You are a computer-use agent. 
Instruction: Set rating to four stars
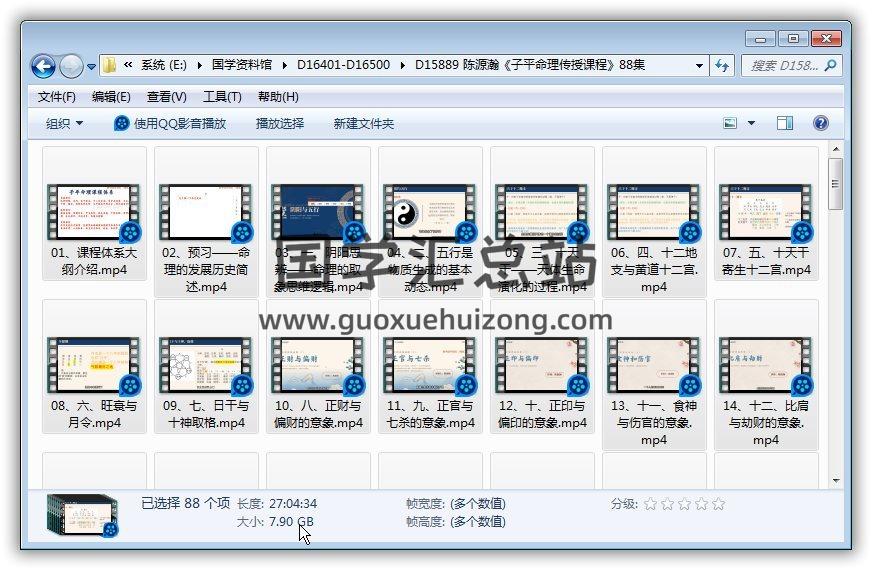pos(701,504)
